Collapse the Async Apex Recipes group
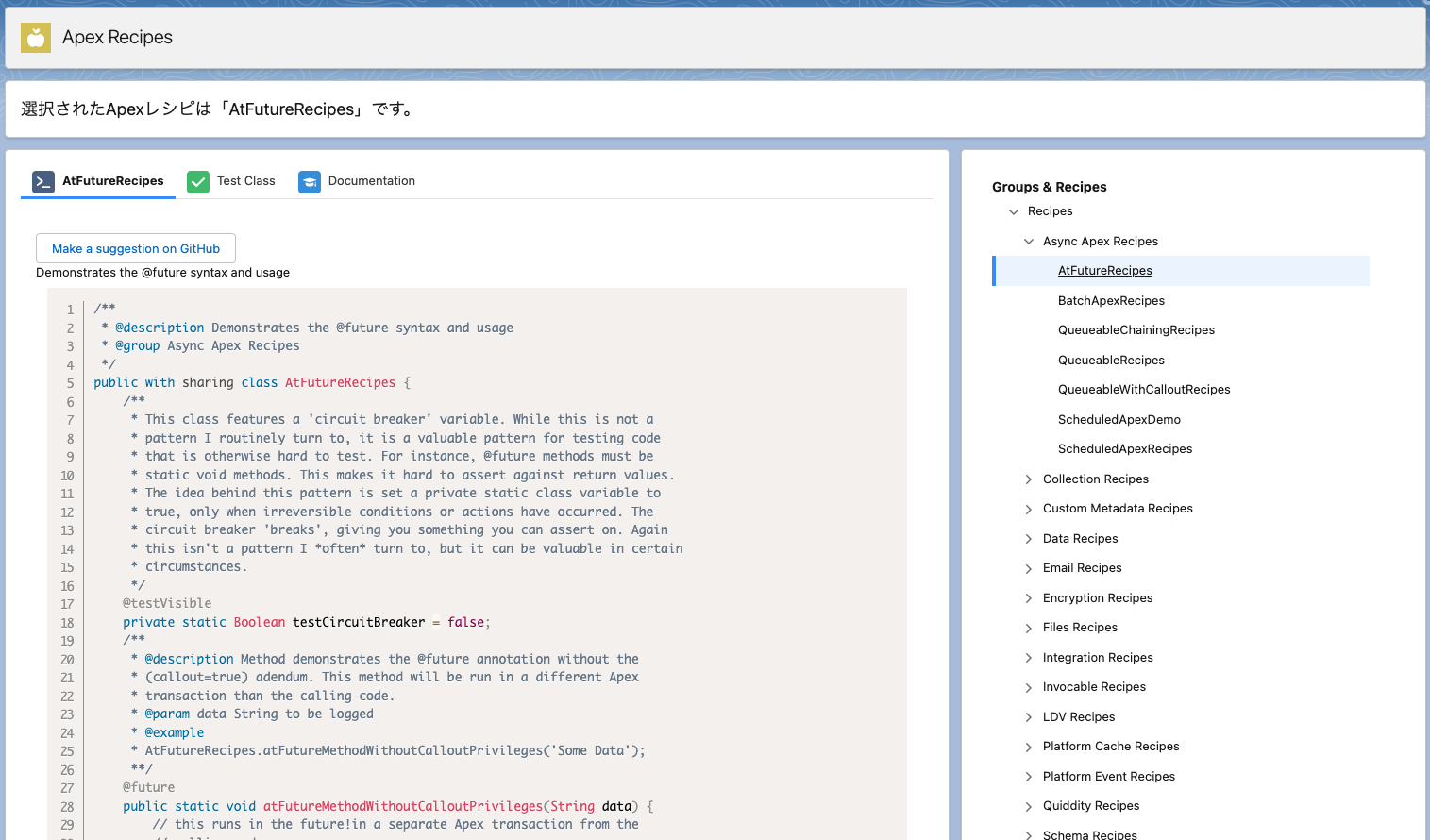This screenshot has width=1430, height=840. [1029, 242]
